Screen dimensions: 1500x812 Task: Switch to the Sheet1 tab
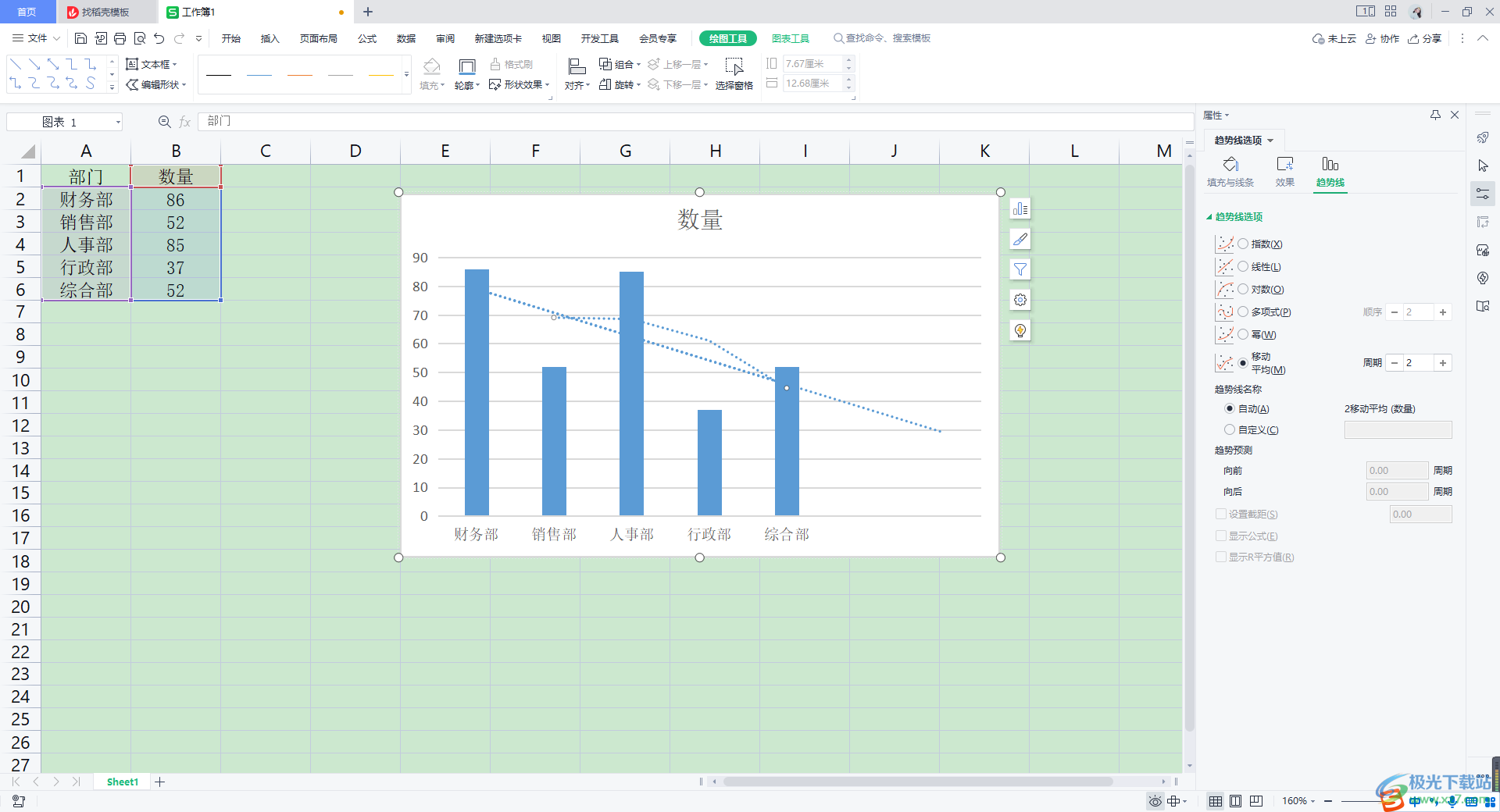[x=123, y=782]
